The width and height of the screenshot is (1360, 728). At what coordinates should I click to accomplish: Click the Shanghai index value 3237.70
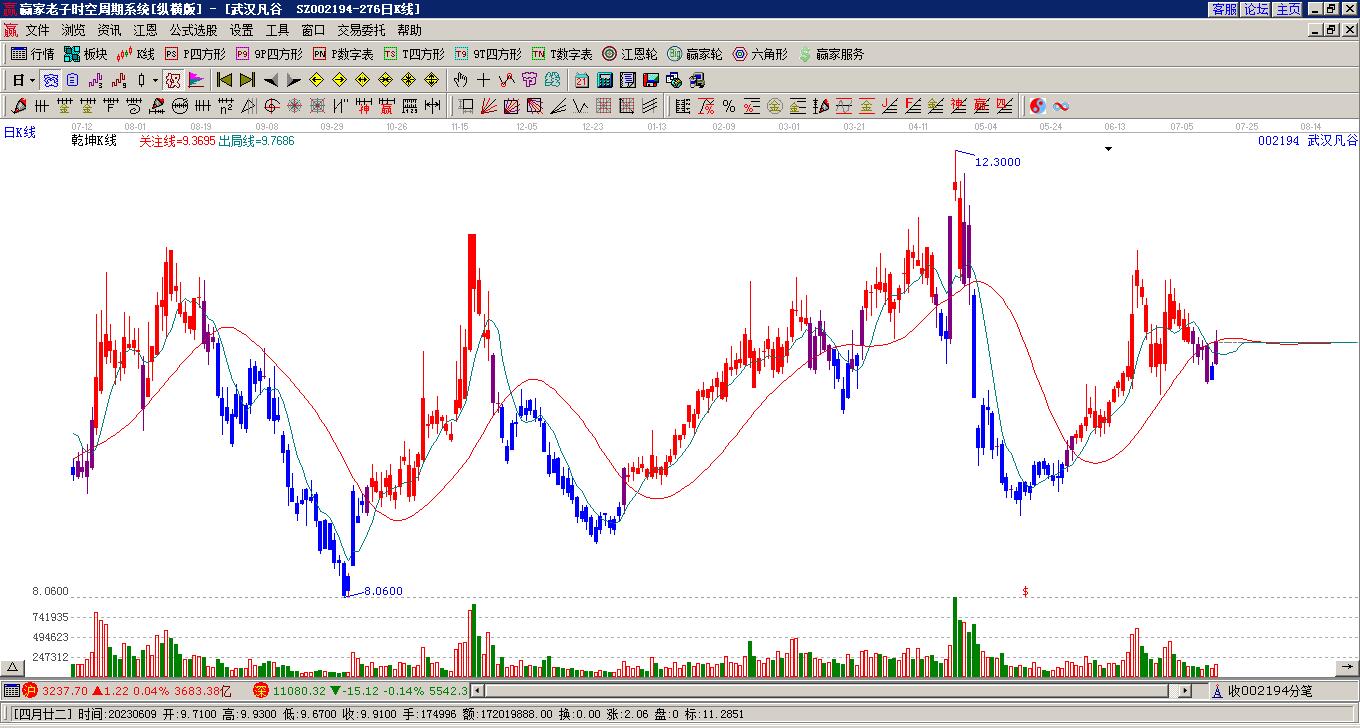click(x=65, y=691)
